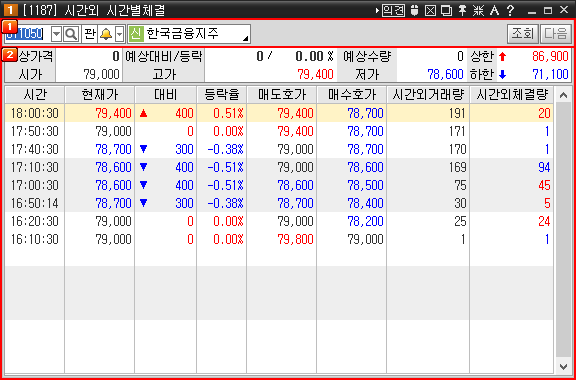Click the boxed X icon in title bar
Viewport: 576px width, 380px height.
(x=430, y=10)
